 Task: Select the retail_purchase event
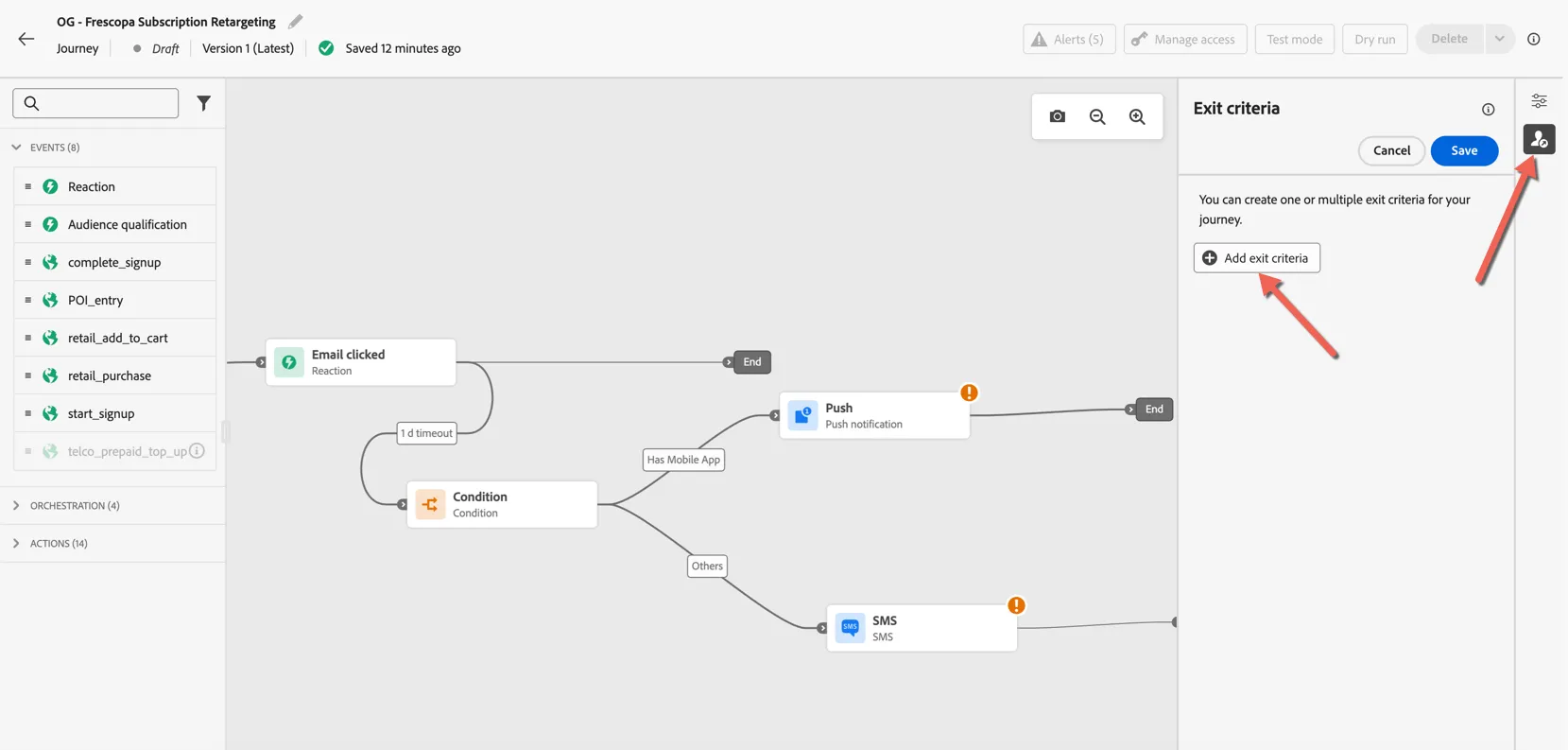coord(114,375)
